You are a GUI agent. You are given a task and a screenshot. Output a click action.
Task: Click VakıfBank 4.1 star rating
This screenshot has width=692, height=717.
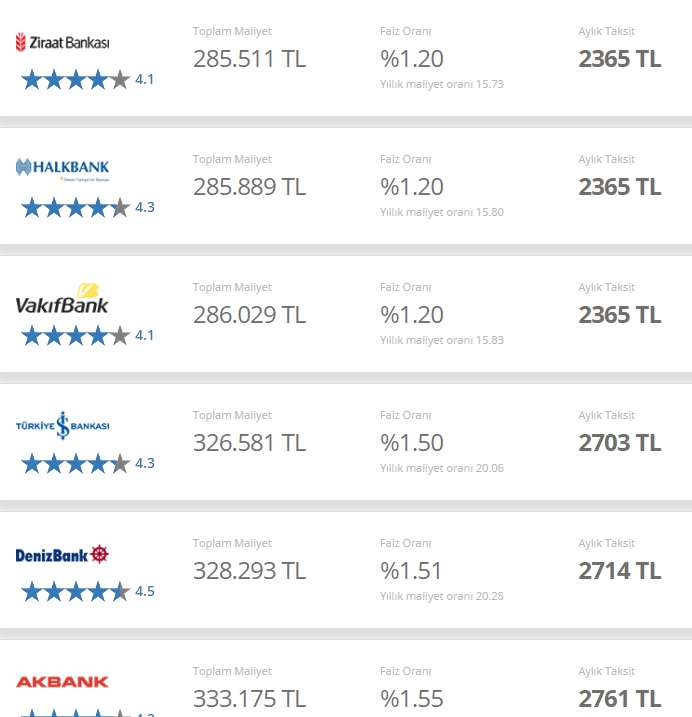pyautogui.click(x=87, y=336)
